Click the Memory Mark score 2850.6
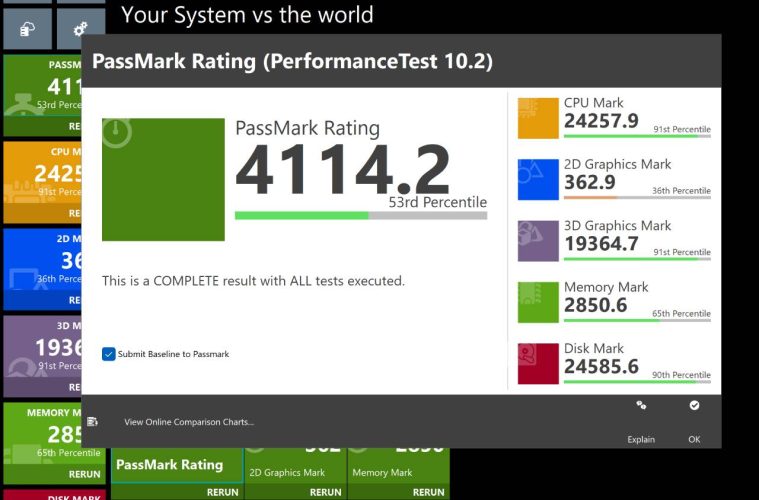The image size is (759, 500). pyautogui.click(x=595, y=305)
